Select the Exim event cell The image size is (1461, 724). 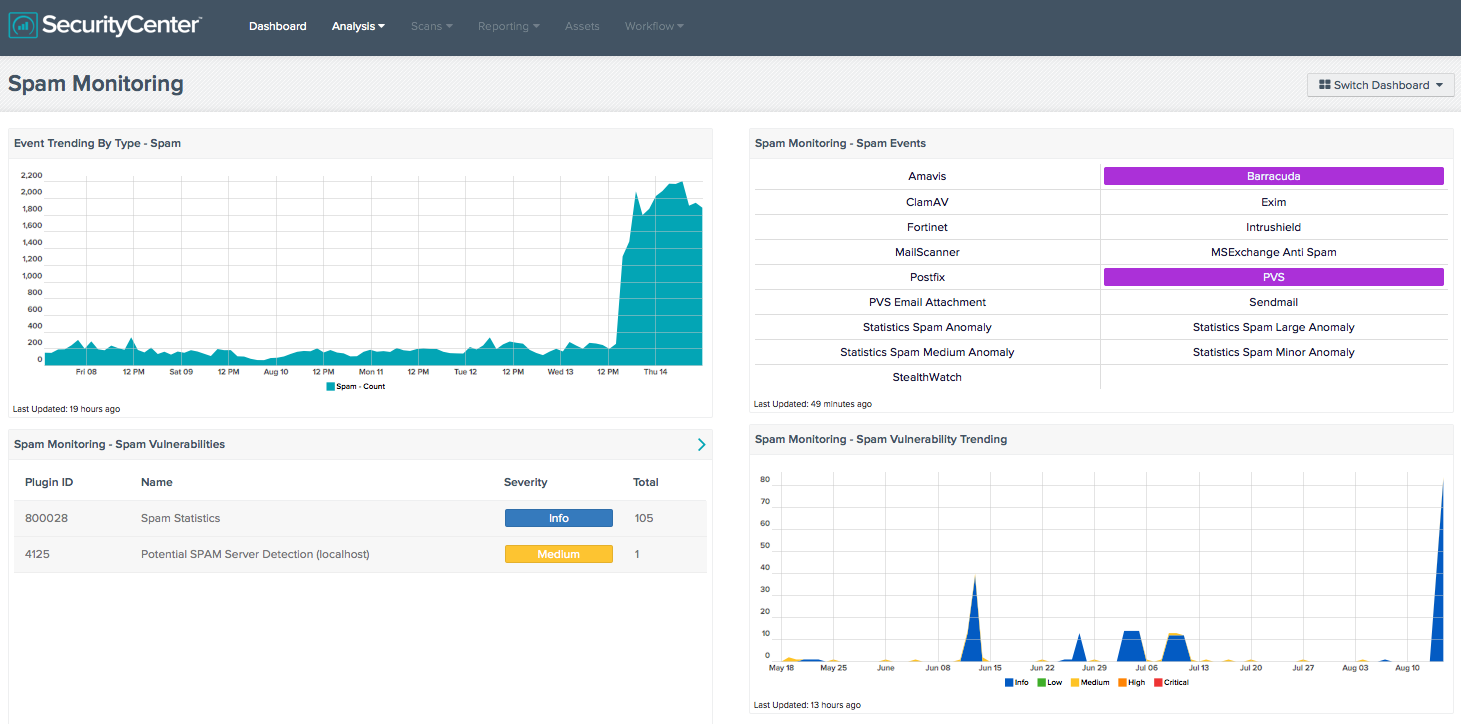coord(1273,202)
